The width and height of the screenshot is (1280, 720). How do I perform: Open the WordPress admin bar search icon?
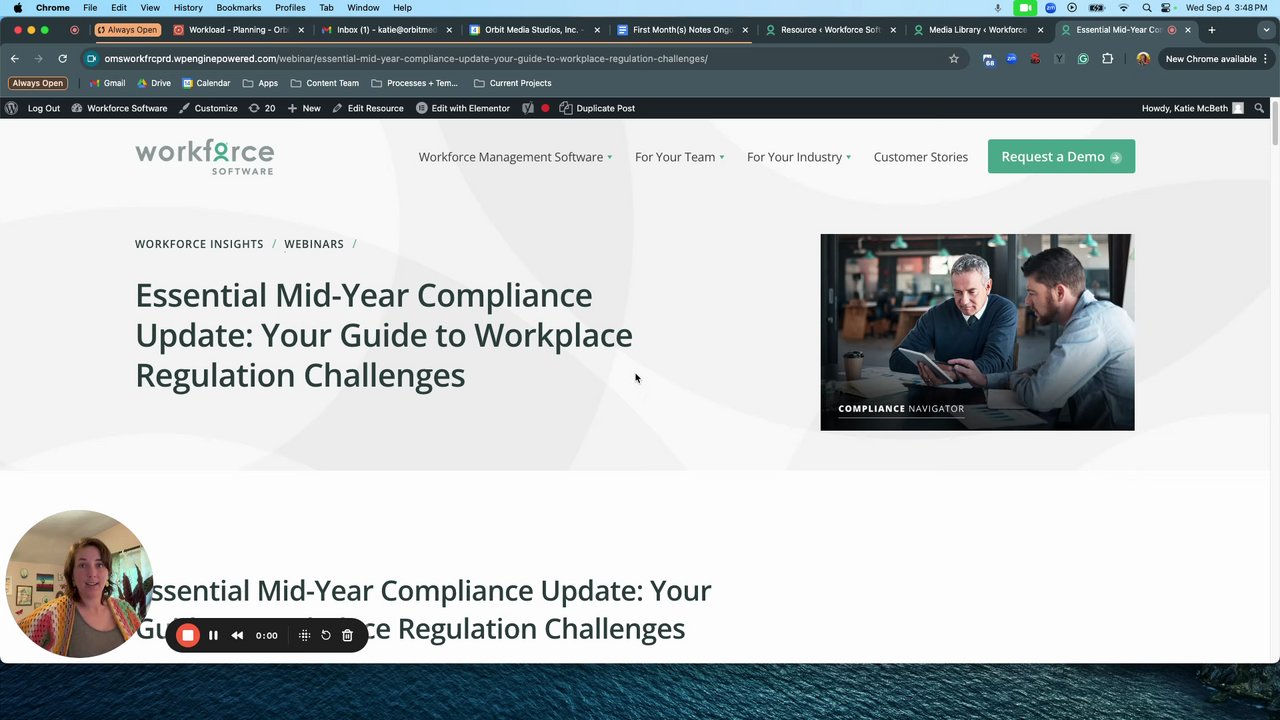click(x=1260, y=108)
